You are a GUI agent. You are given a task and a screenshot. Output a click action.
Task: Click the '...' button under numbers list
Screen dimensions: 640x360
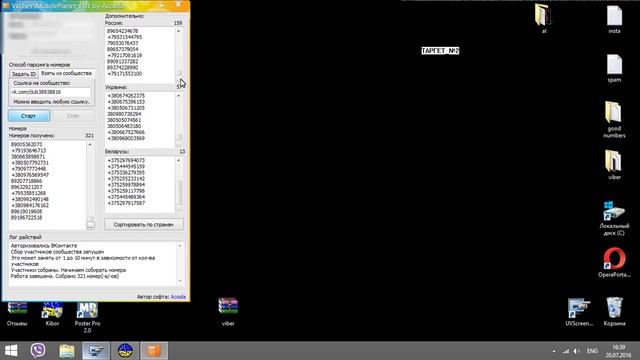pyautogui.click(x=91, y=225)
